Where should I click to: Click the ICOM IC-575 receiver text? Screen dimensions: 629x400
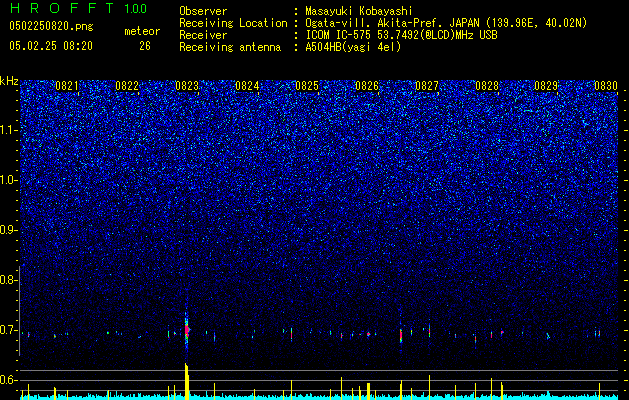[x=401, y=35]
